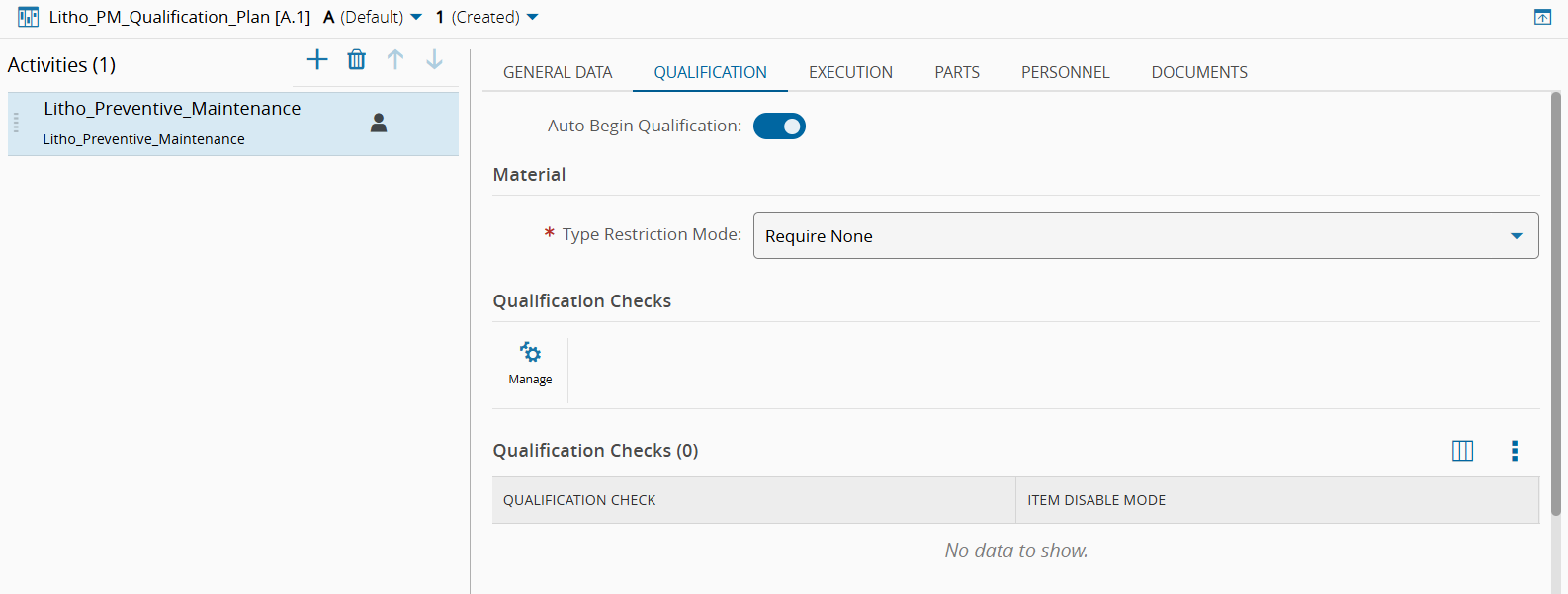Move activity down with the down arrow
Viewport: 1568px width, 594px height.
434,60
